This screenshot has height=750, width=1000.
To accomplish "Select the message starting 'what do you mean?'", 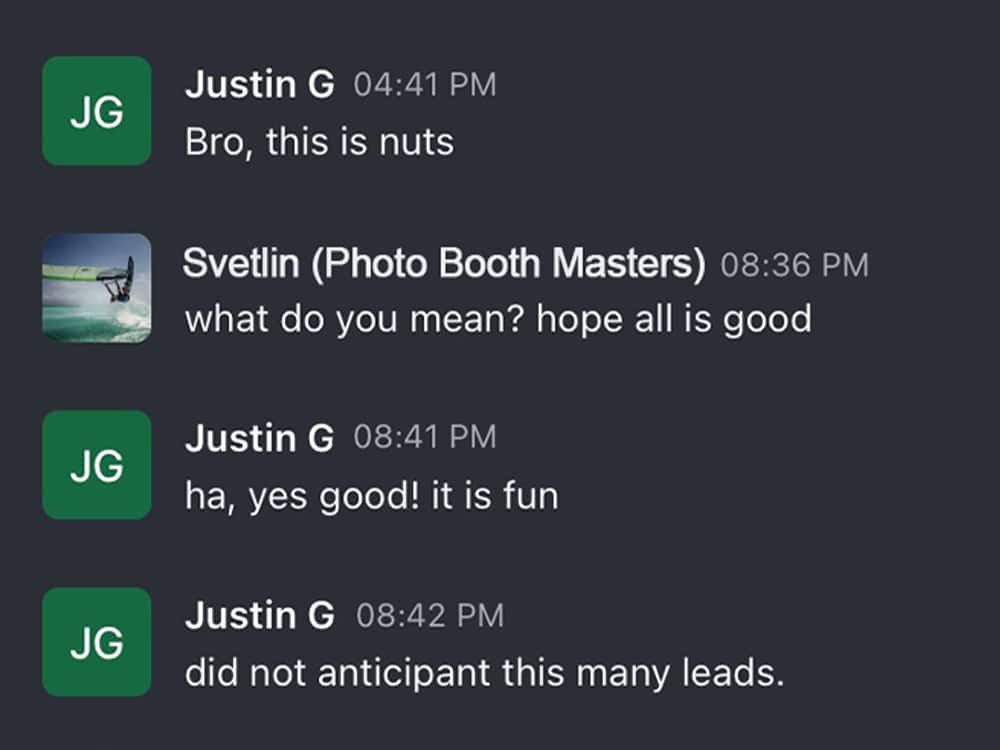I will pos(498,320).
